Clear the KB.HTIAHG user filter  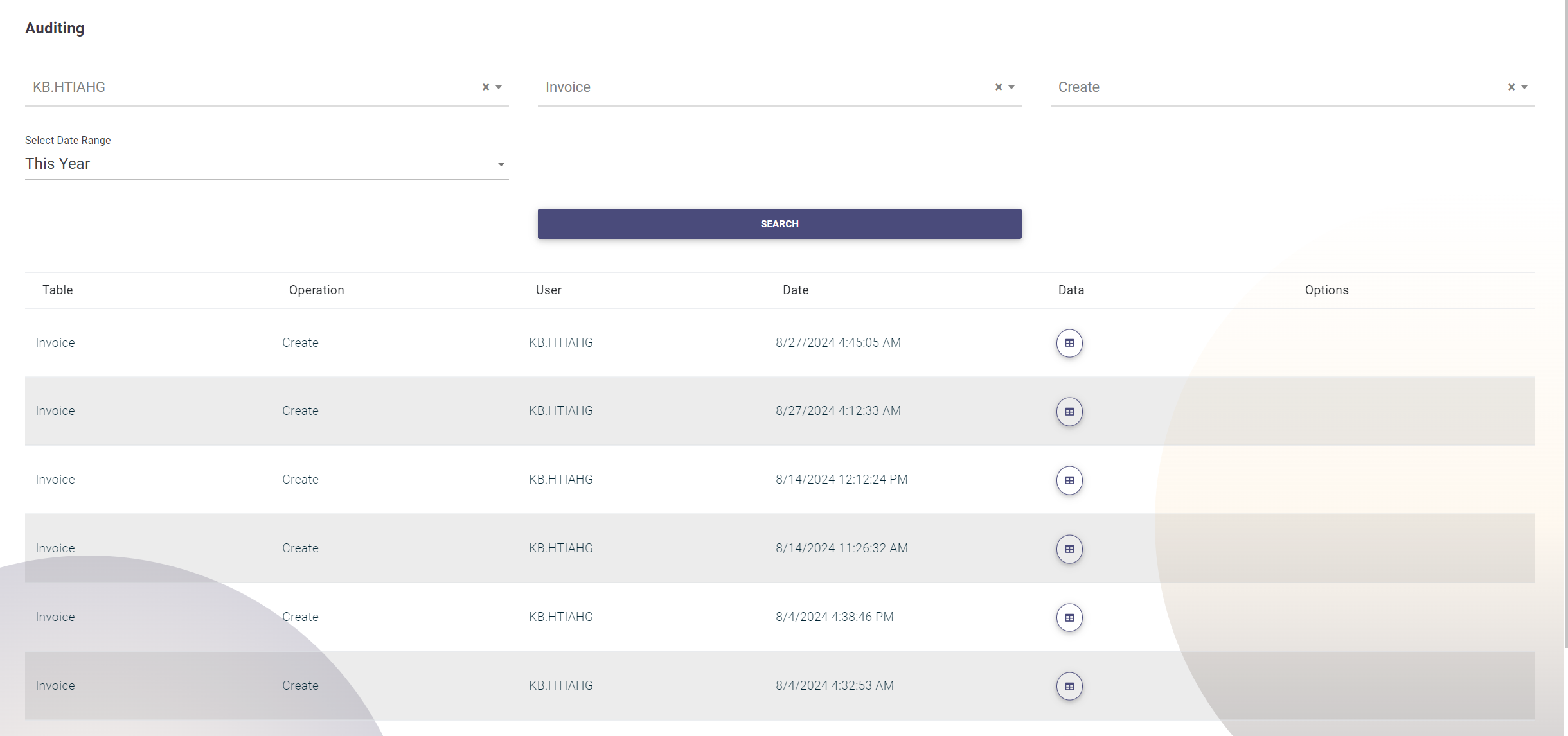pyautogui.click(x=486, y=87)
